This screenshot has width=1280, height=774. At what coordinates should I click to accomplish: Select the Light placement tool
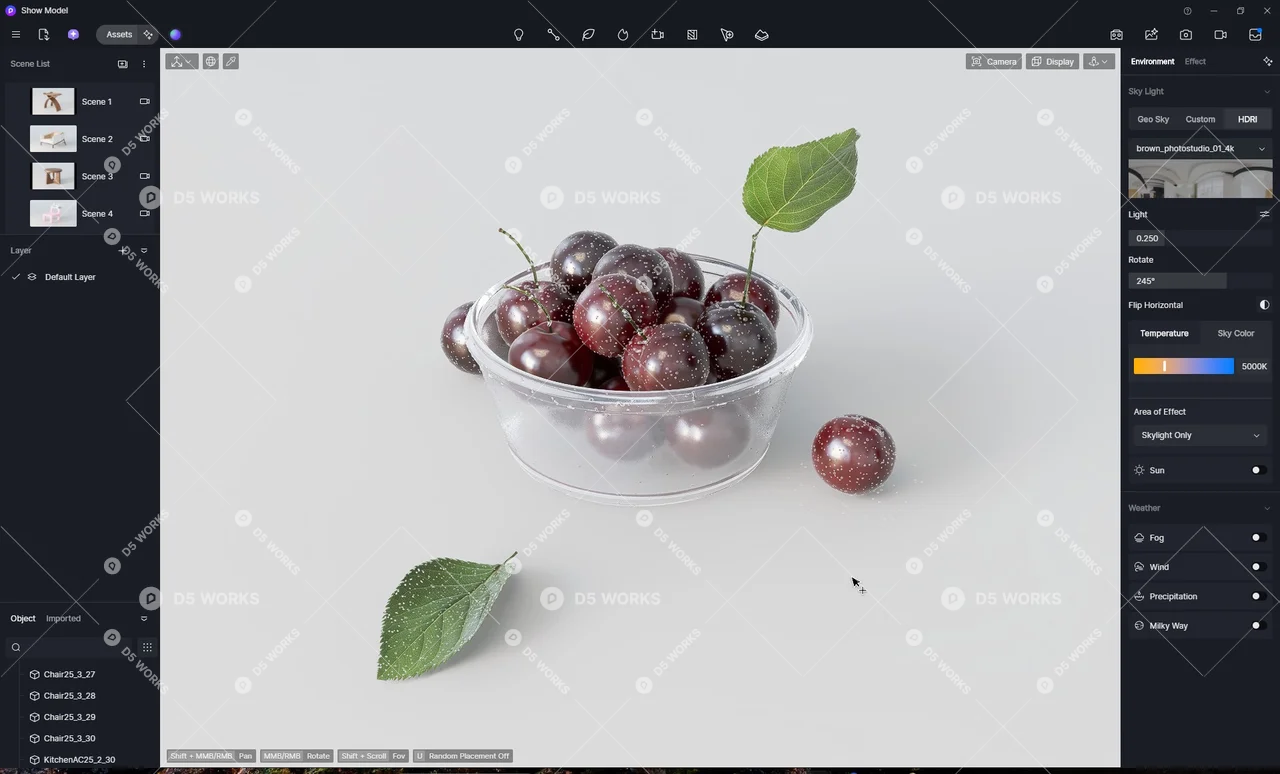pos(519,35)
